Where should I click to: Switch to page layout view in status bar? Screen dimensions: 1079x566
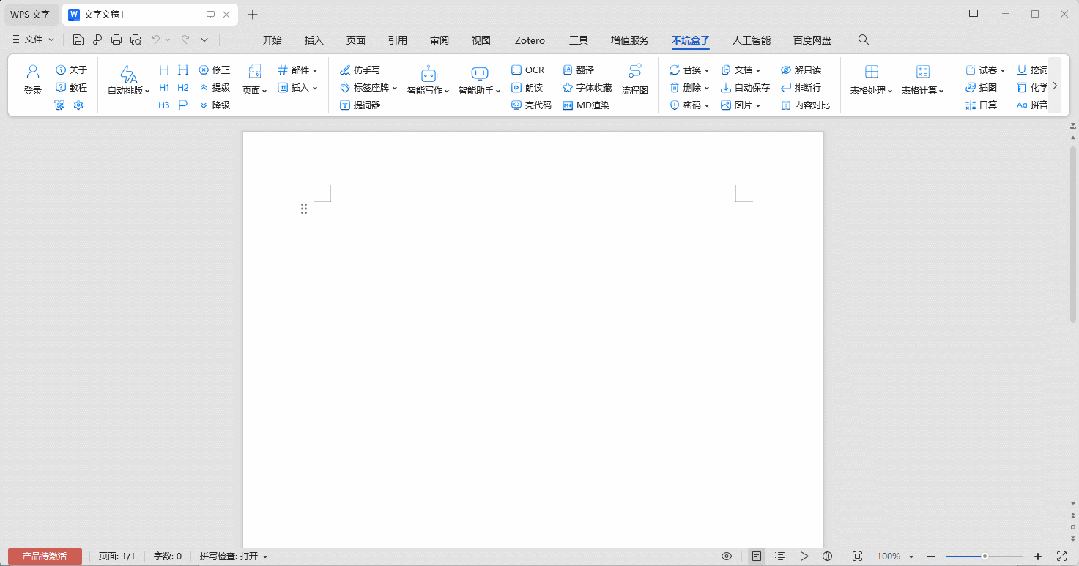(x=756, y=556)
